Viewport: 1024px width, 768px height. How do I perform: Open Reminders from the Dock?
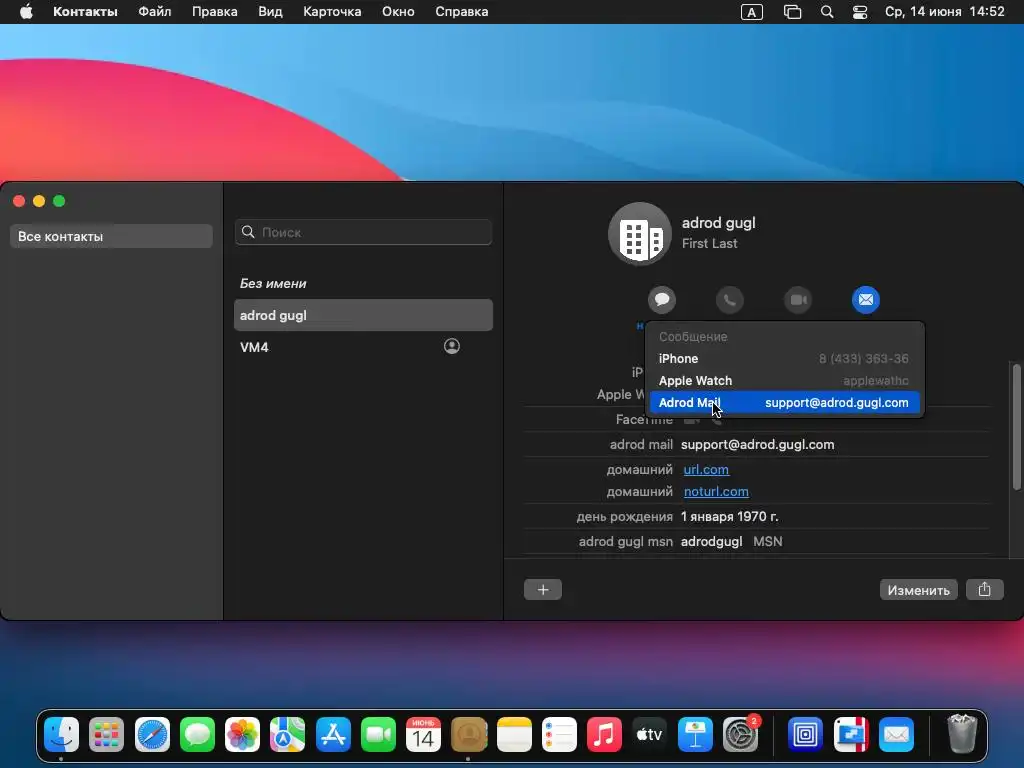[x=559, y=735]
